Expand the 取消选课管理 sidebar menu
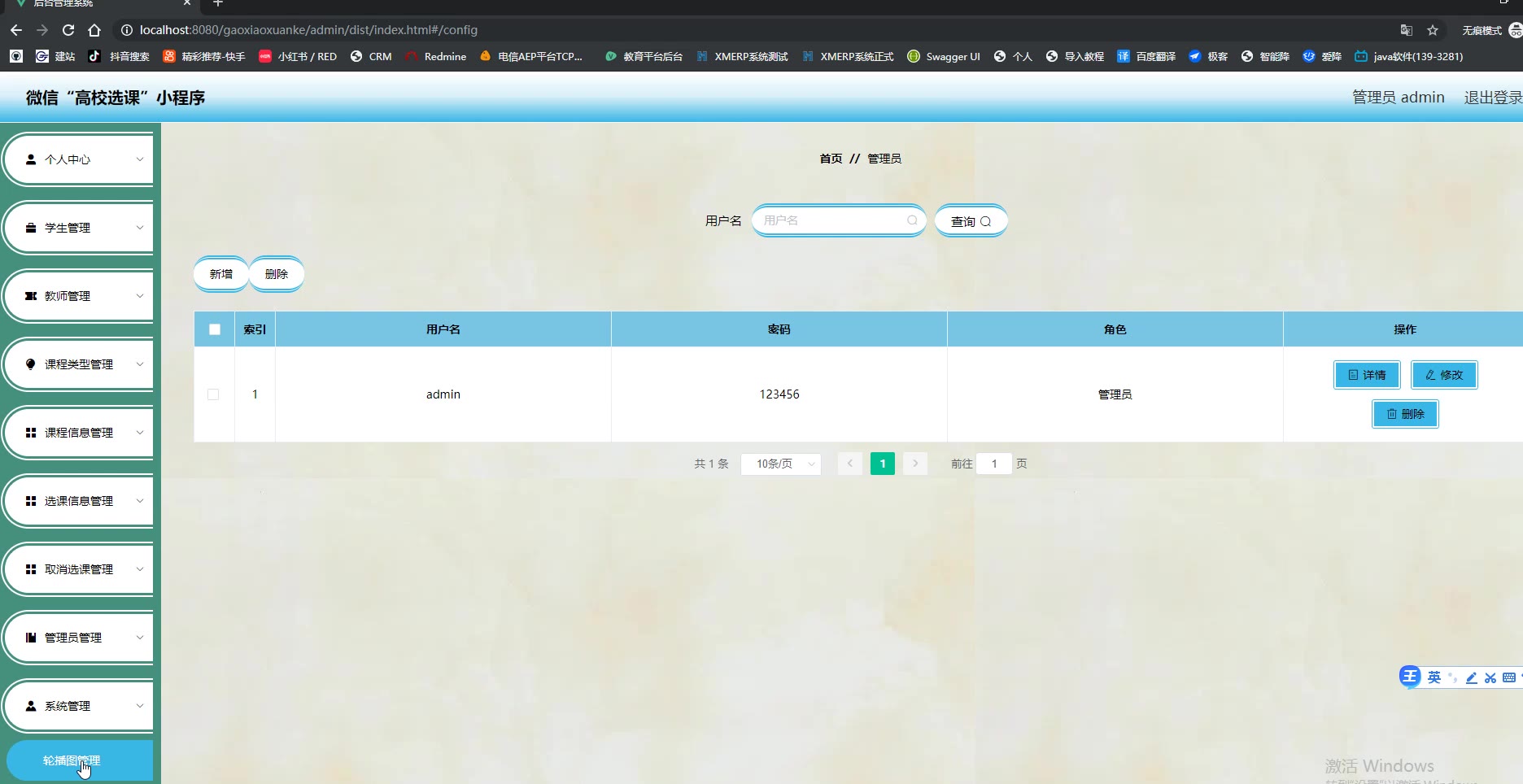This screenshot has width=1523, height=784. [x=79, y=569]
